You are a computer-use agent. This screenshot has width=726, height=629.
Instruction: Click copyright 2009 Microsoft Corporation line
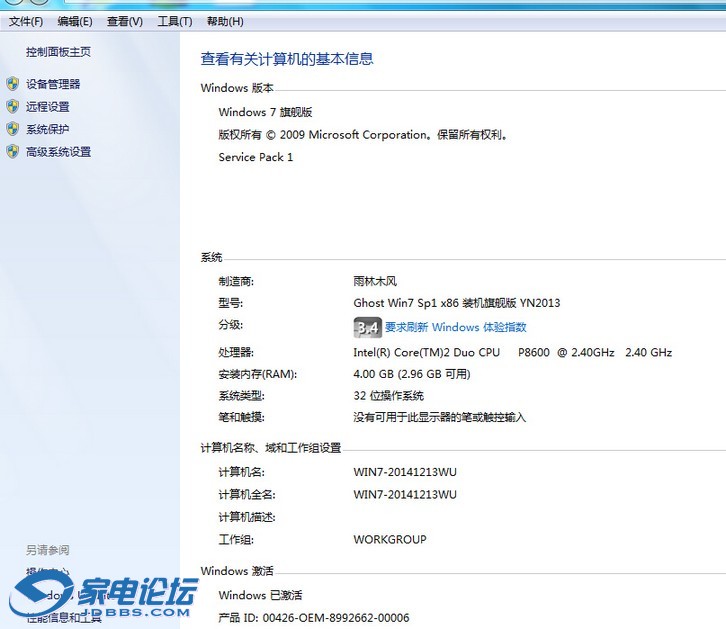click(363, 135)
